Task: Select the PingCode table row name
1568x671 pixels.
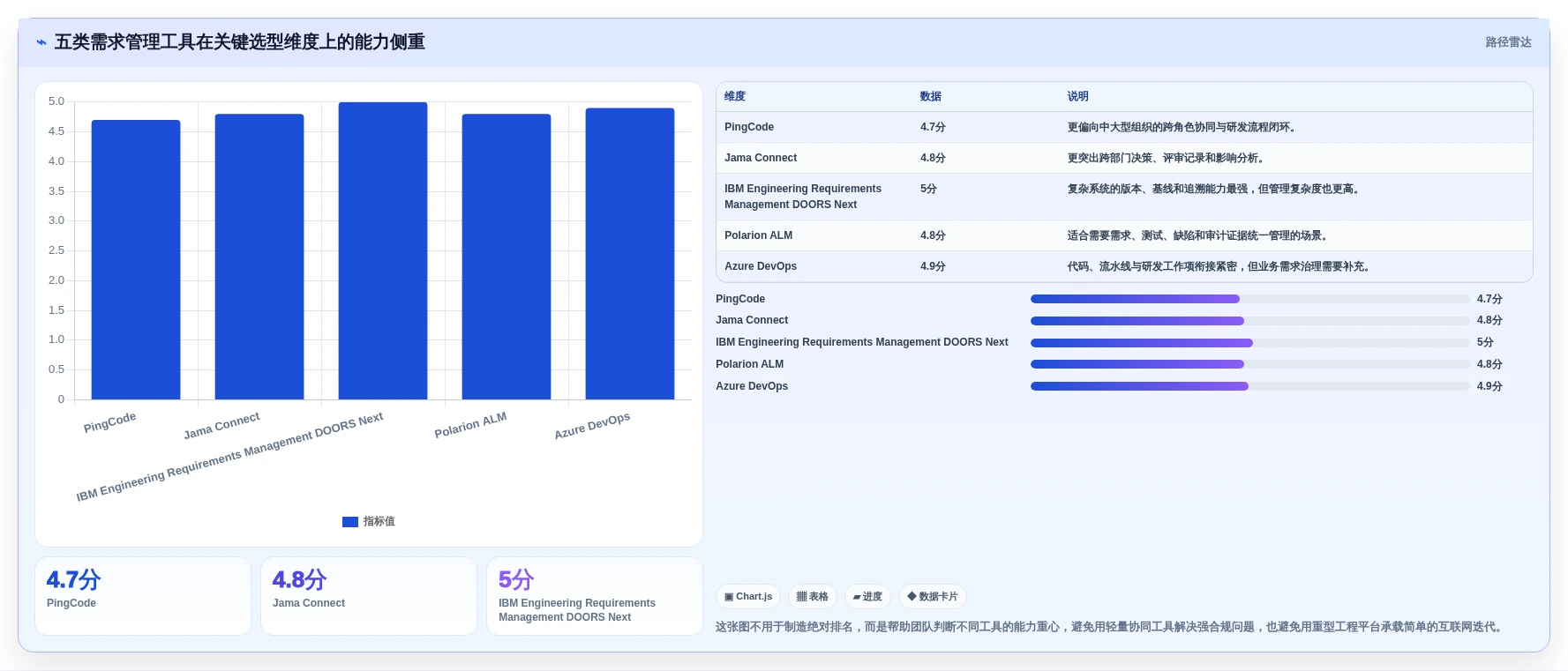Action: (x=749, y=127)
